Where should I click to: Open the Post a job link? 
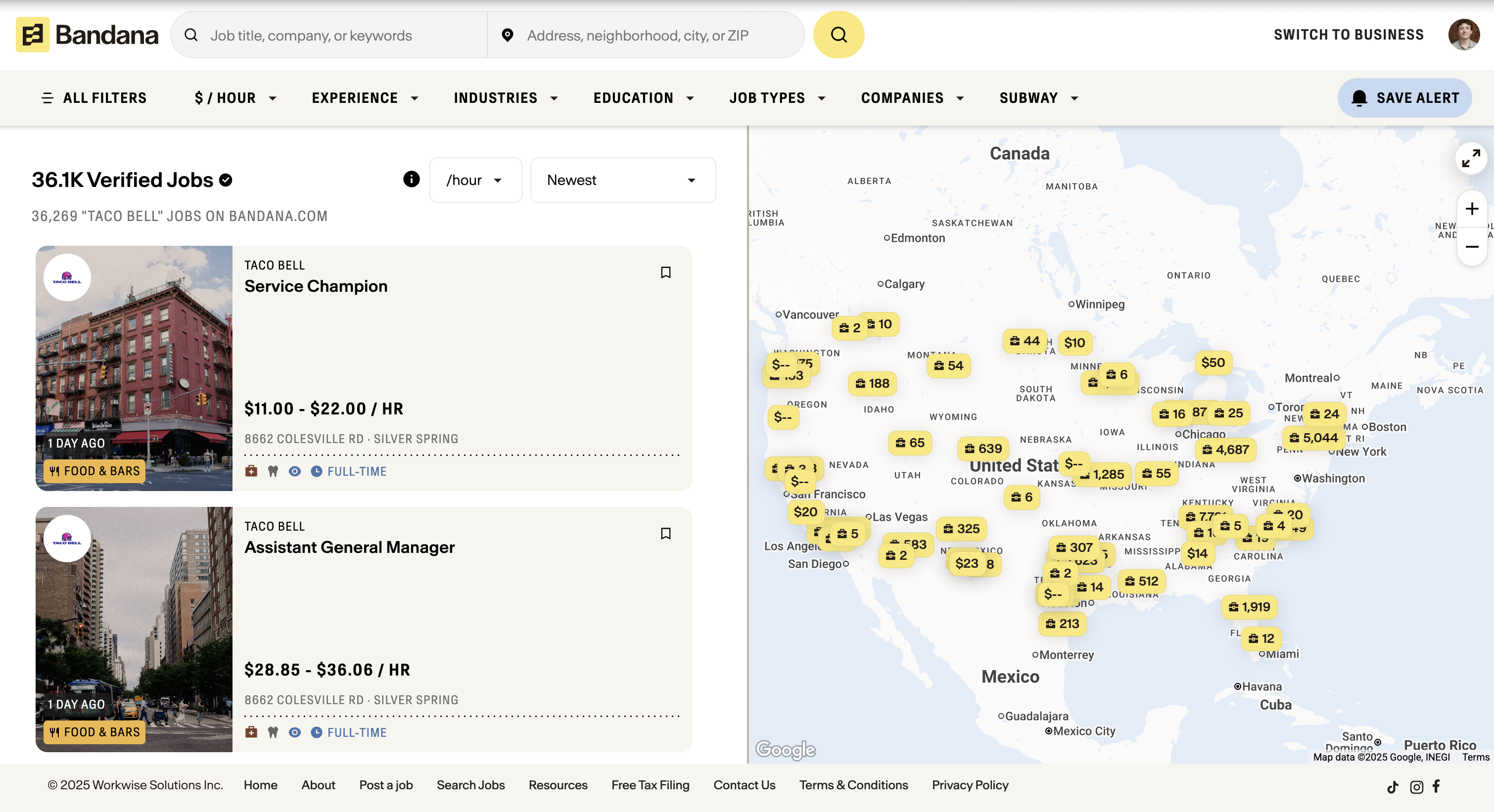tap(386, 785)
